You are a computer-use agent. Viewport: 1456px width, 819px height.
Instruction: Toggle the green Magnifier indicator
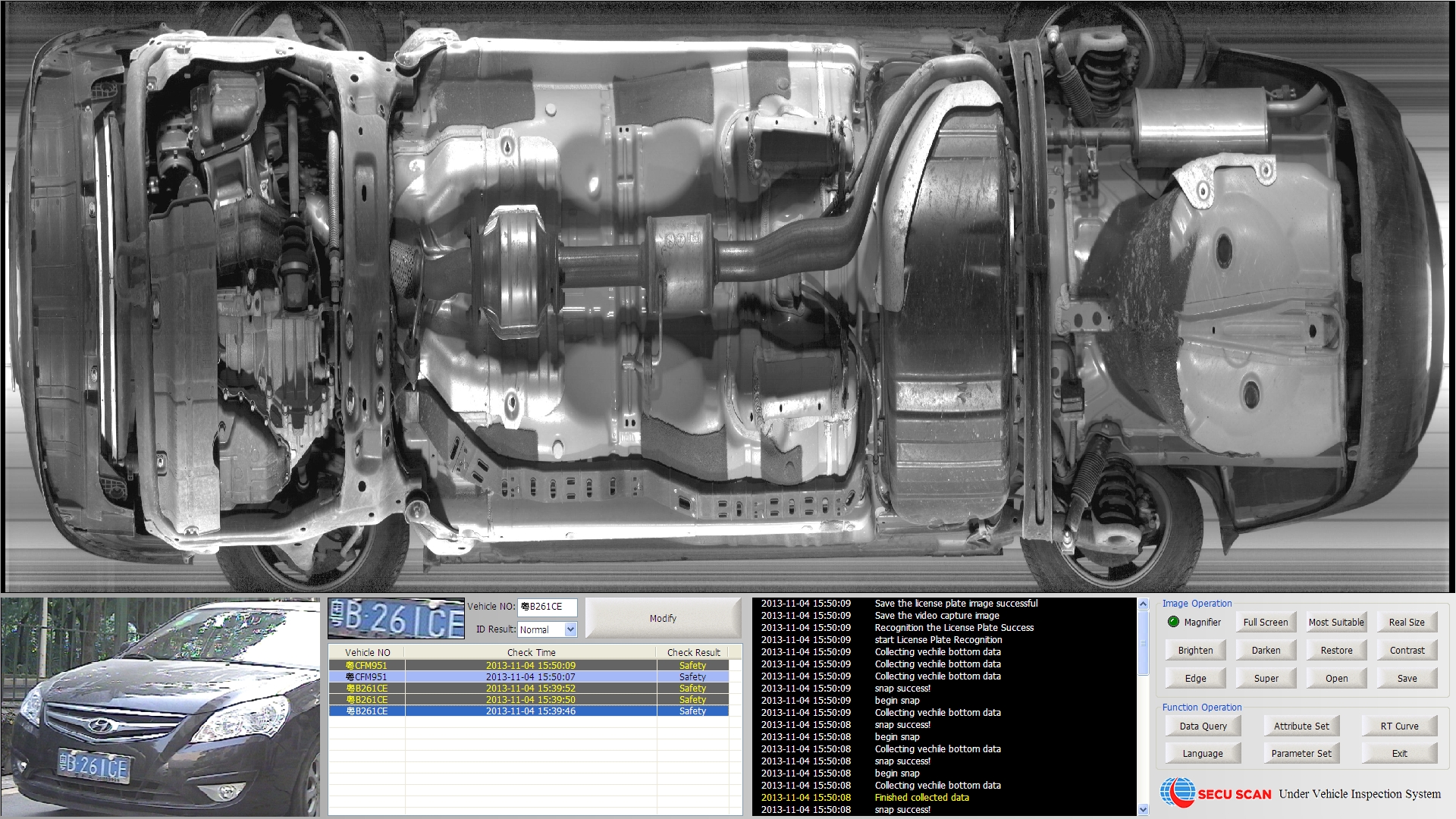coord(1173,622)
